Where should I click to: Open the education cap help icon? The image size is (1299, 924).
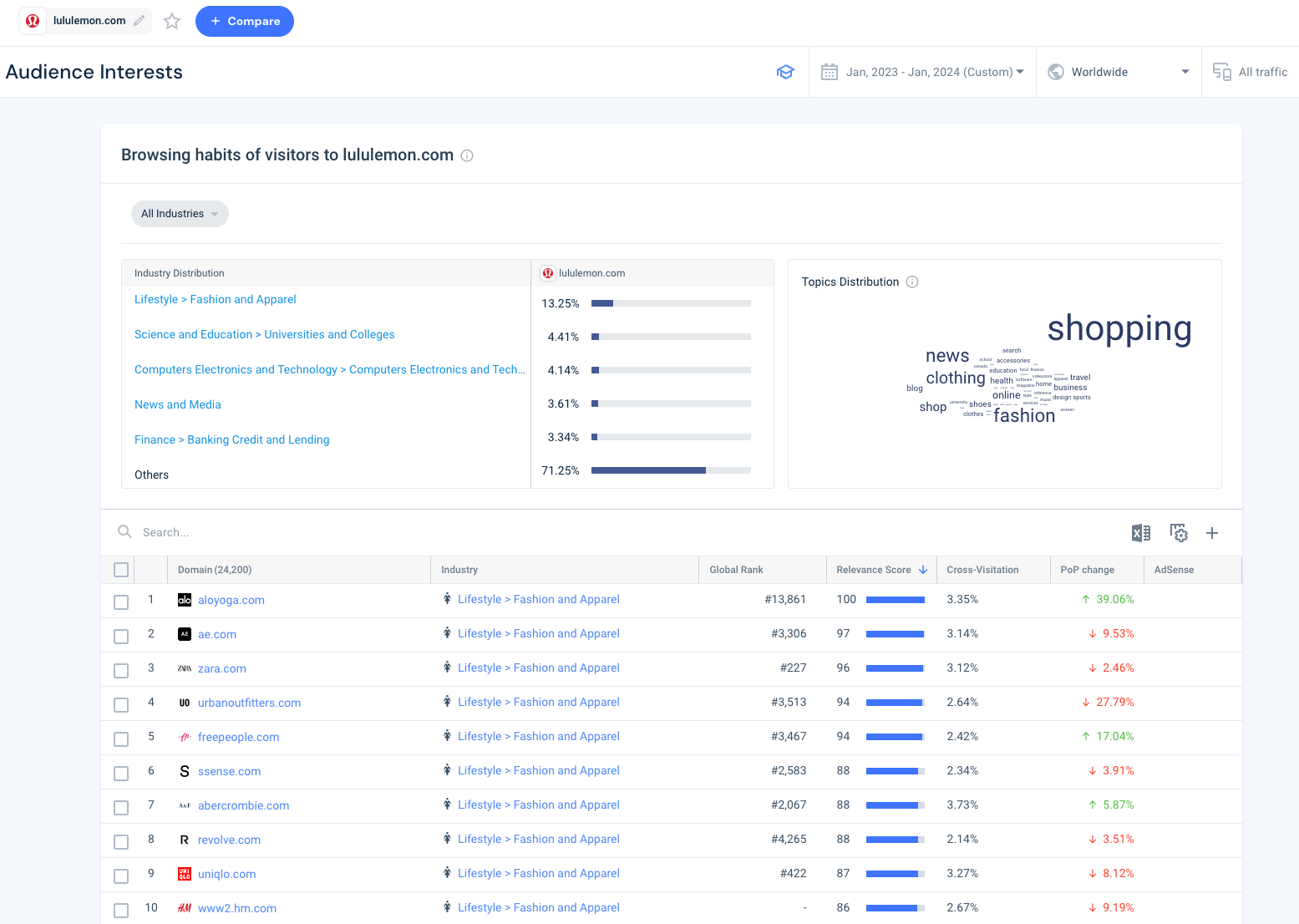[785, 72]
